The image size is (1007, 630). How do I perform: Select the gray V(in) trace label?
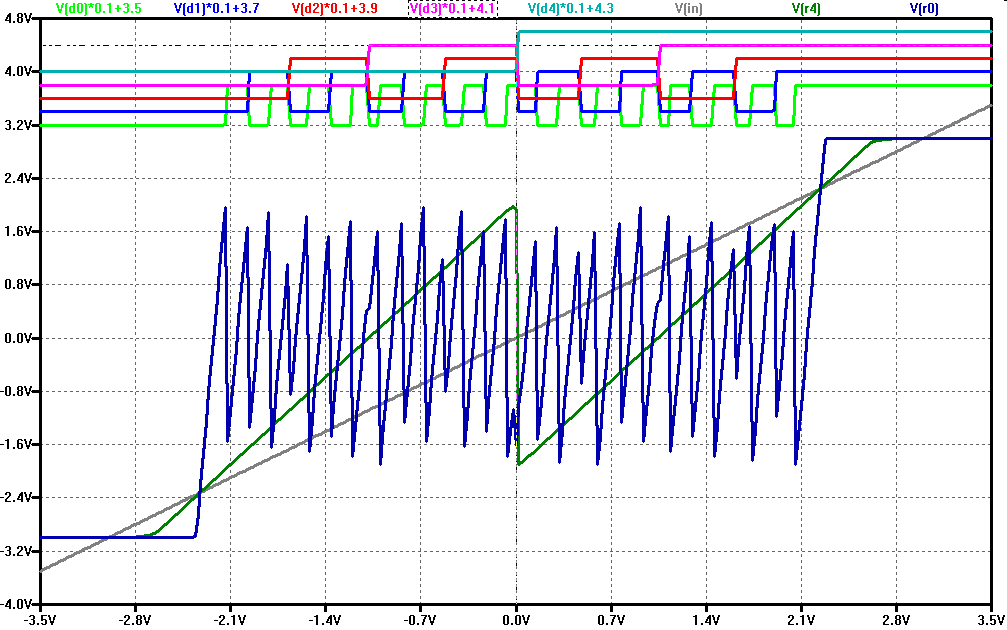click(688, 8)
